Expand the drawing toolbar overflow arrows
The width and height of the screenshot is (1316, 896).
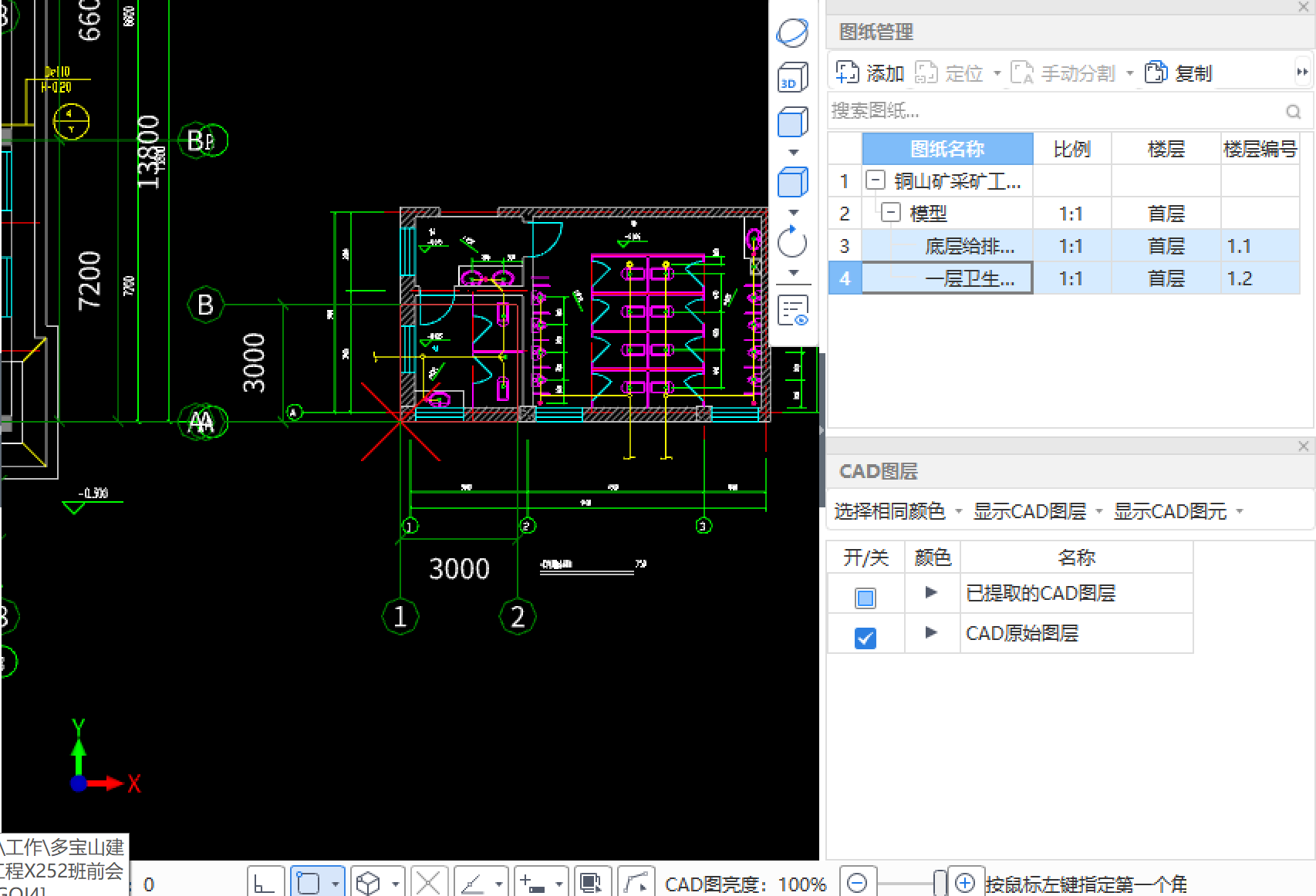point(1302,72)
